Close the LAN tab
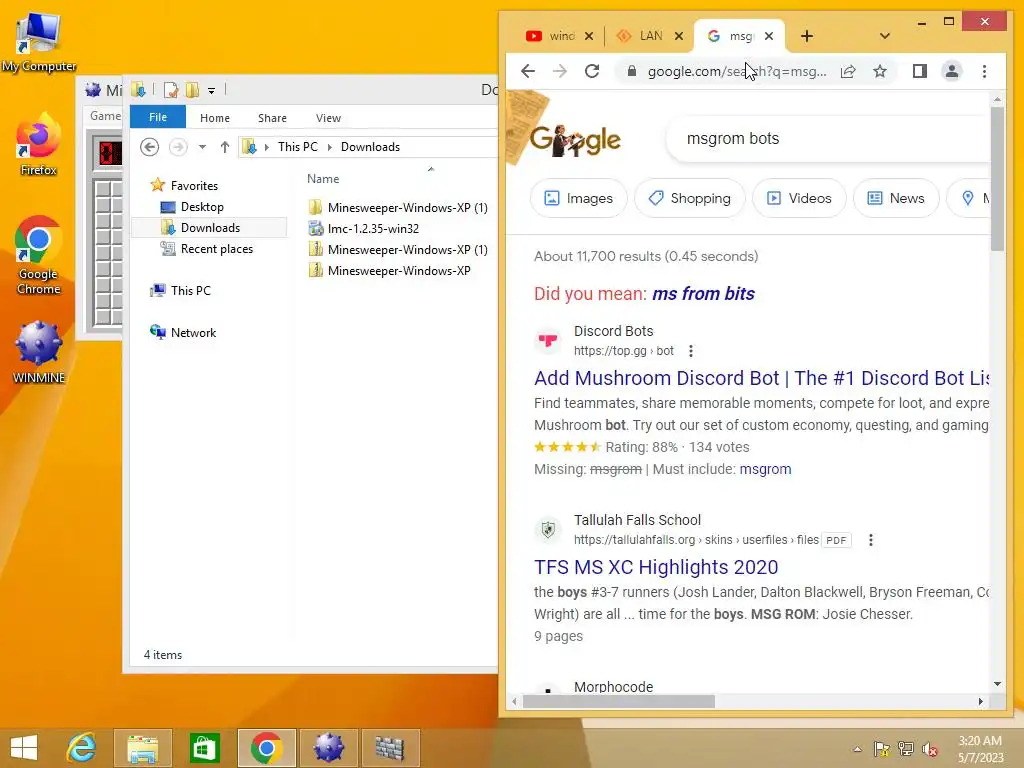The width and height of the screenshot is (1024, 768). 679,36
